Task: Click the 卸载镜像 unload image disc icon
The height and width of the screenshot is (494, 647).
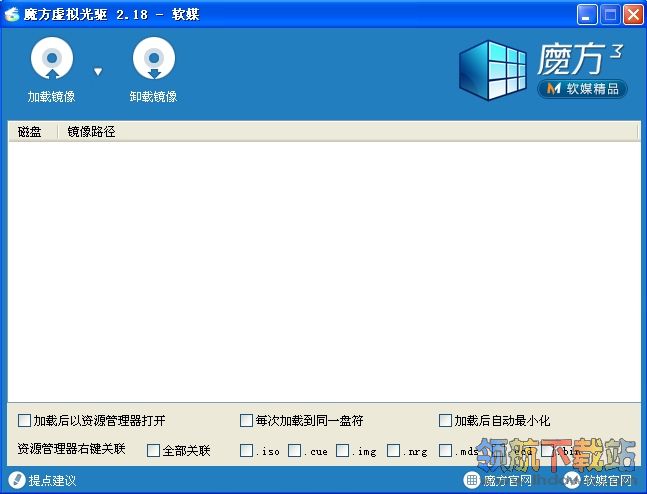Action: click(154, 58)
